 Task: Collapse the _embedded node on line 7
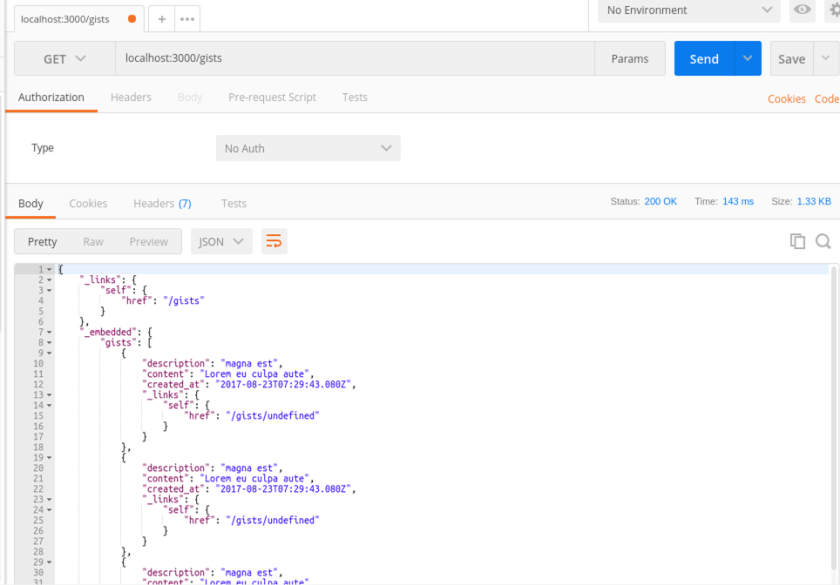pos(49,332)
